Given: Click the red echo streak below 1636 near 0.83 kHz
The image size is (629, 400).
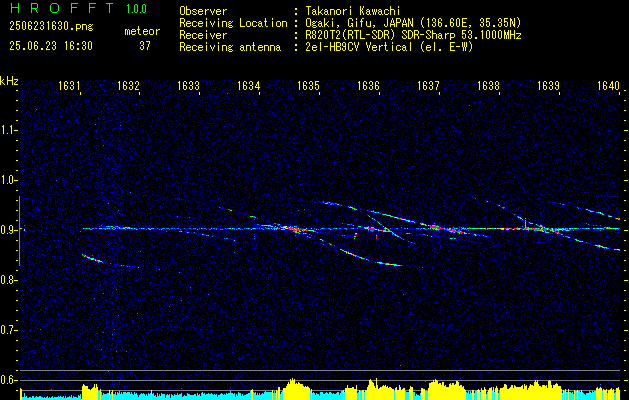Looking at the screenshot, I should (389, 264).
